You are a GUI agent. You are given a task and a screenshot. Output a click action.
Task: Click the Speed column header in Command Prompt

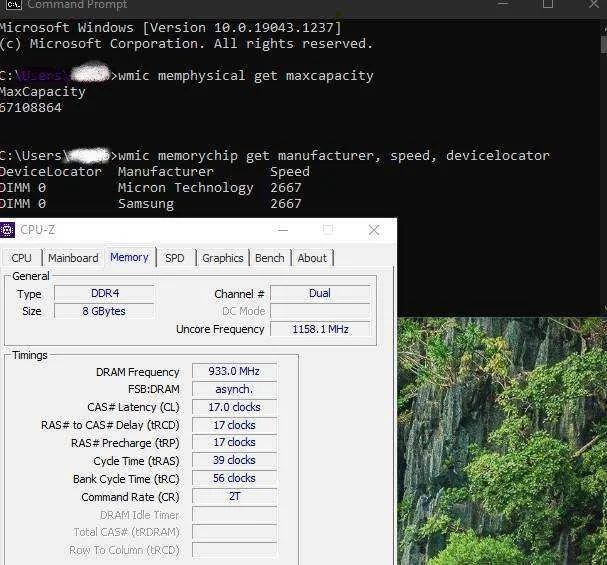click(290, 172)
